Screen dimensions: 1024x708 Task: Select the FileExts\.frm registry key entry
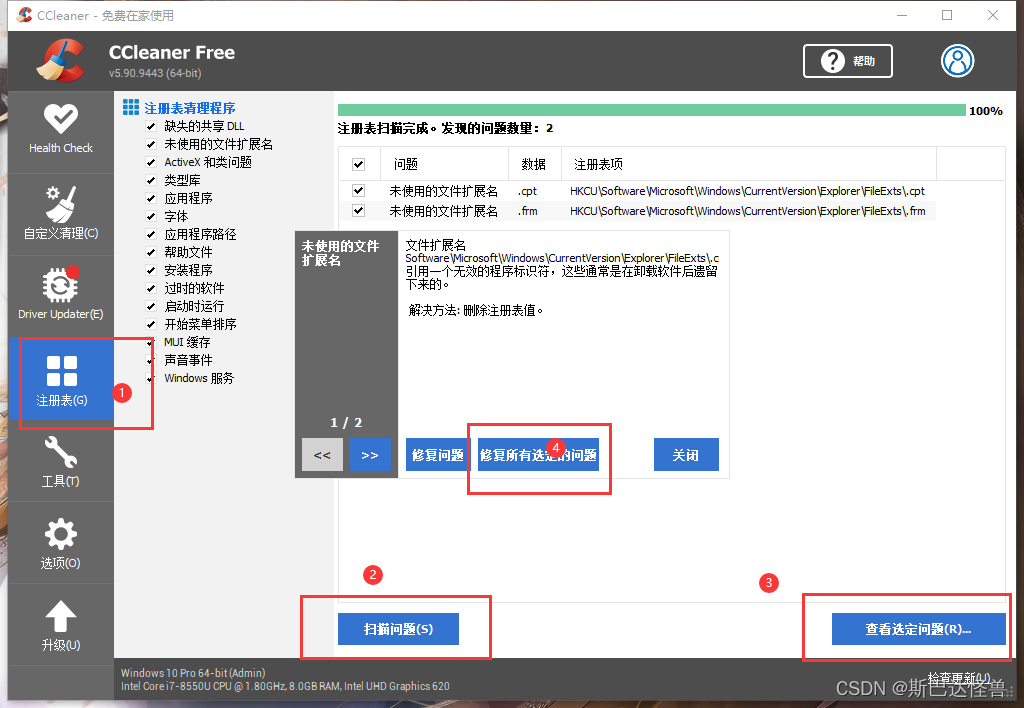(x=747, y=211)
